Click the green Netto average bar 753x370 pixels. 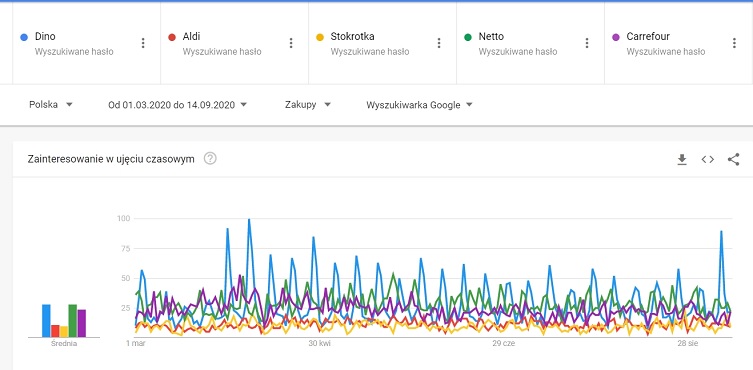click(73, 321)
